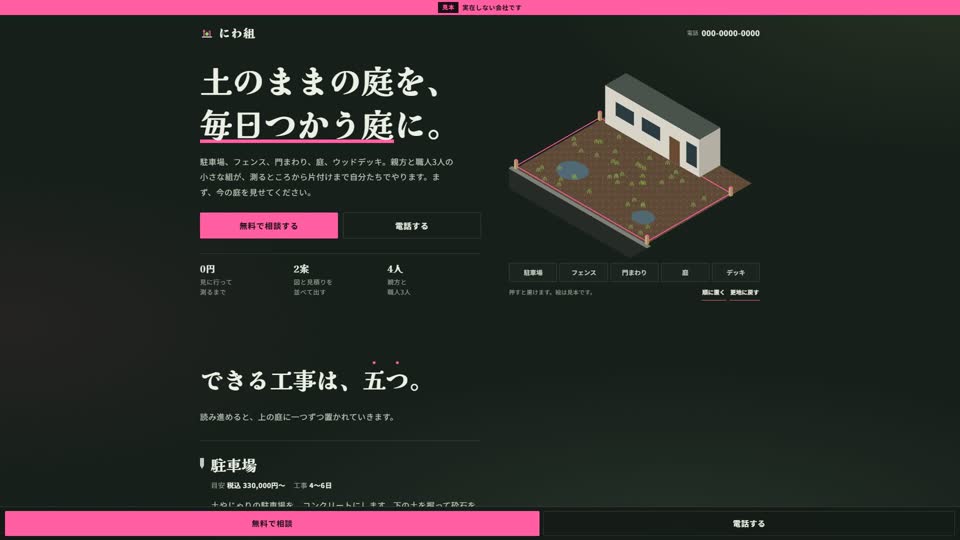This screenshot has height=540, width=960.
Task: Click the 2案 statistic
Action: point(301,269)
